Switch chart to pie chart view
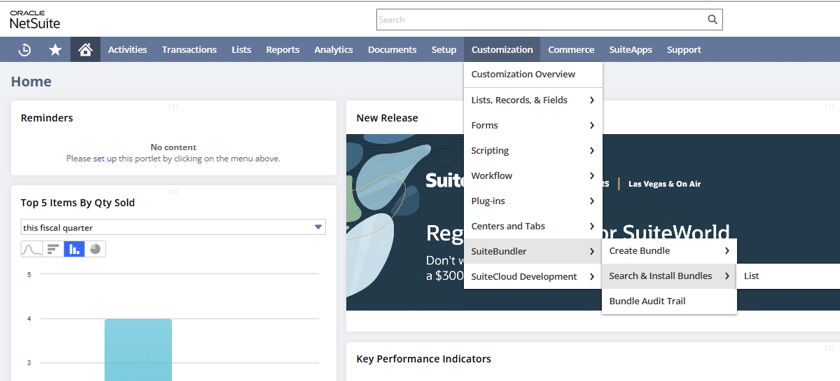The image size is (840, 381). click(x=95, y=249)
